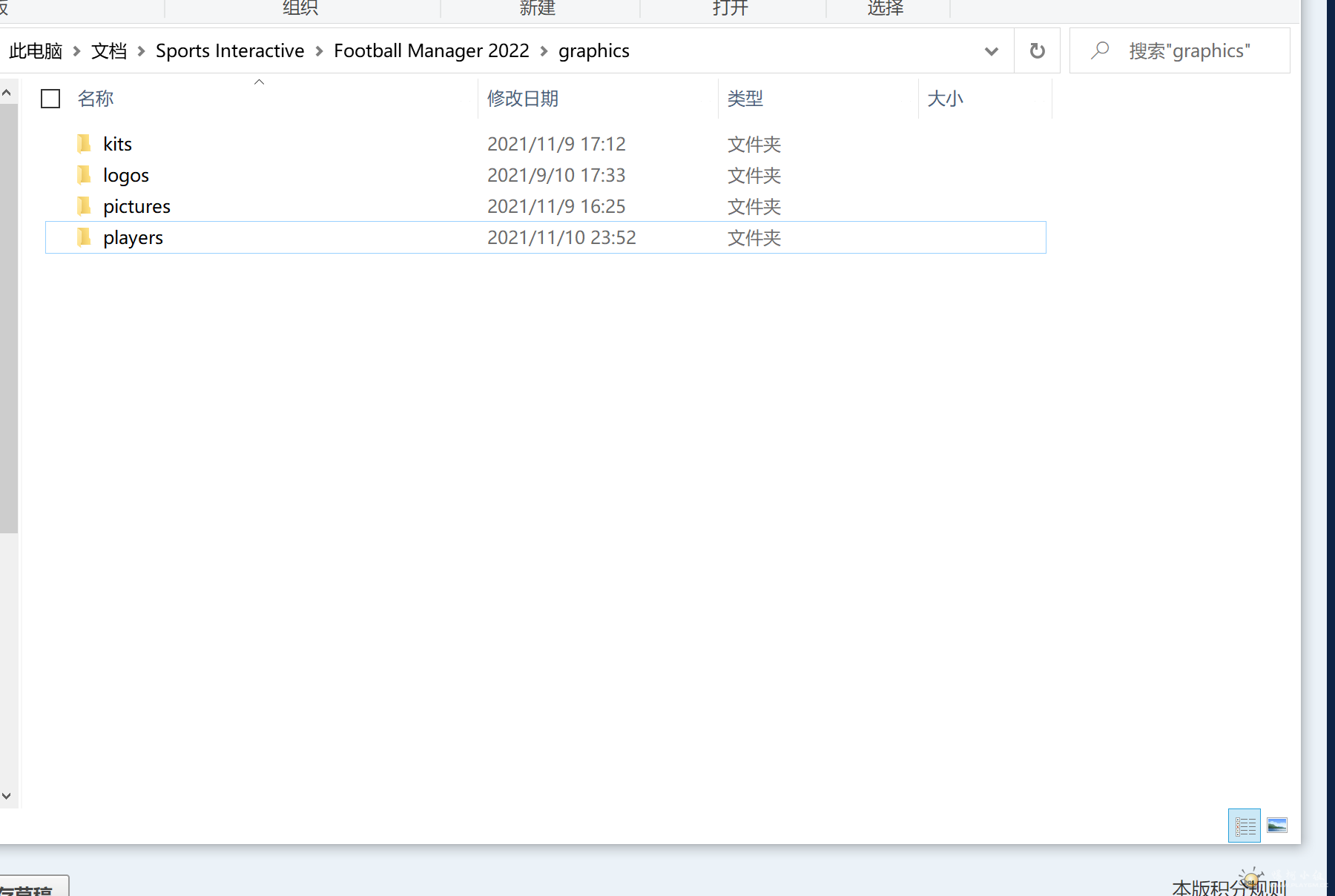Click navigation pane scroll up arrow

[7, 93]
